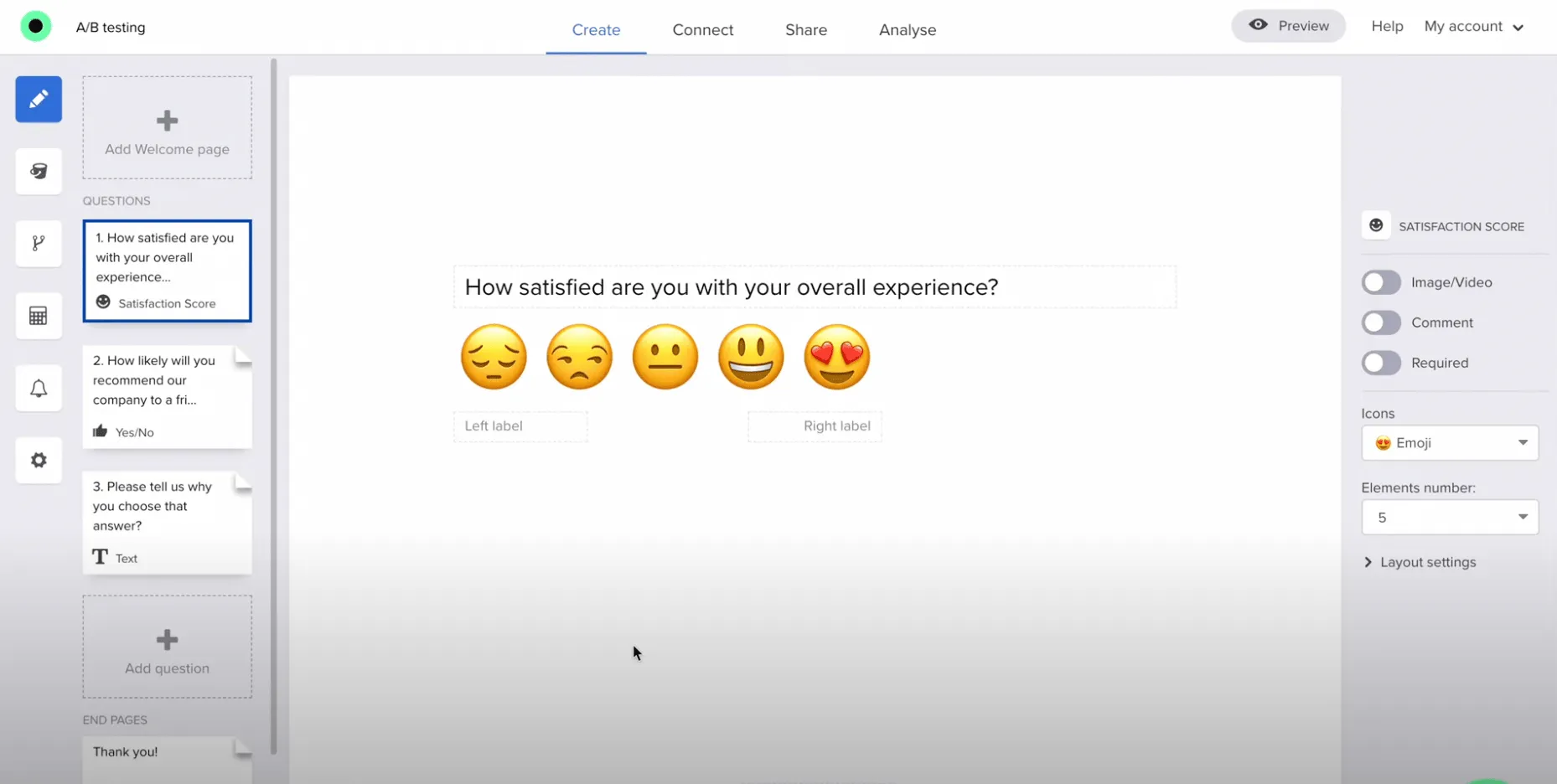The height and width of the screenshot is (784, 1557).
Task: Select the pencil edit tool in the sidebar
Action: [x=39, y=99]
